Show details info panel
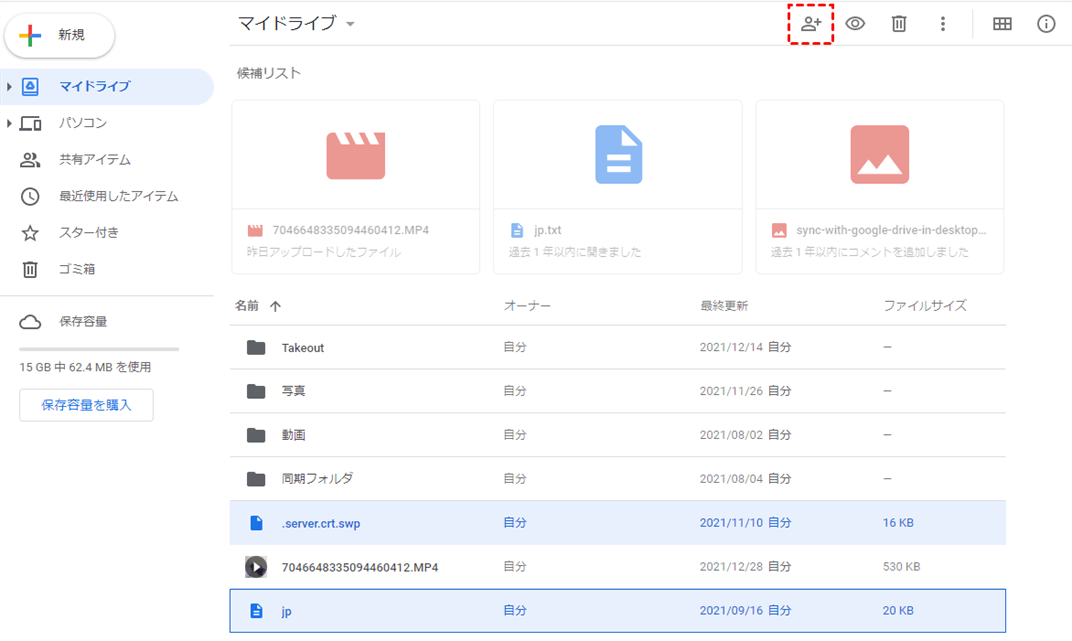1072x641 pixels. [x=1046, y=24]
